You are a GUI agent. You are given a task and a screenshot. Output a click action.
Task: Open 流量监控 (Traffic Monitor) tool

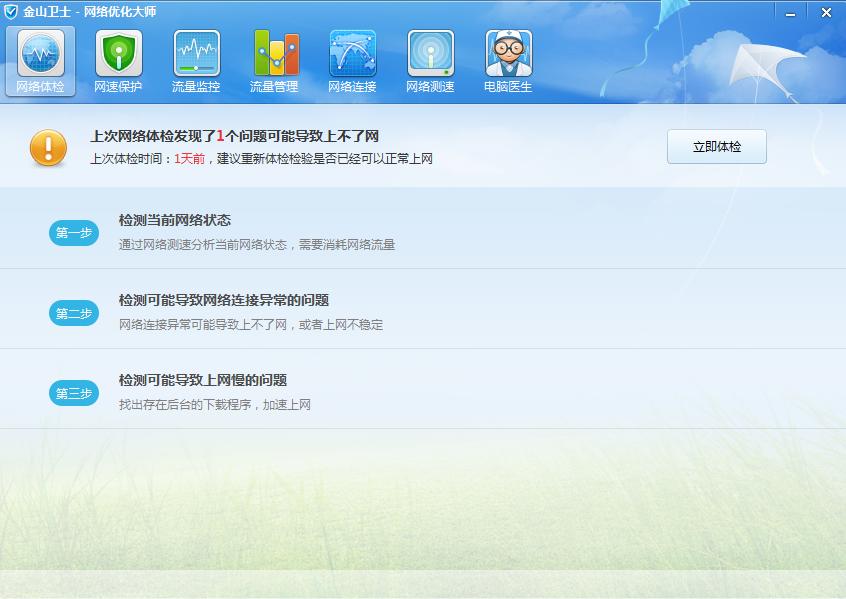click(196, 58)
